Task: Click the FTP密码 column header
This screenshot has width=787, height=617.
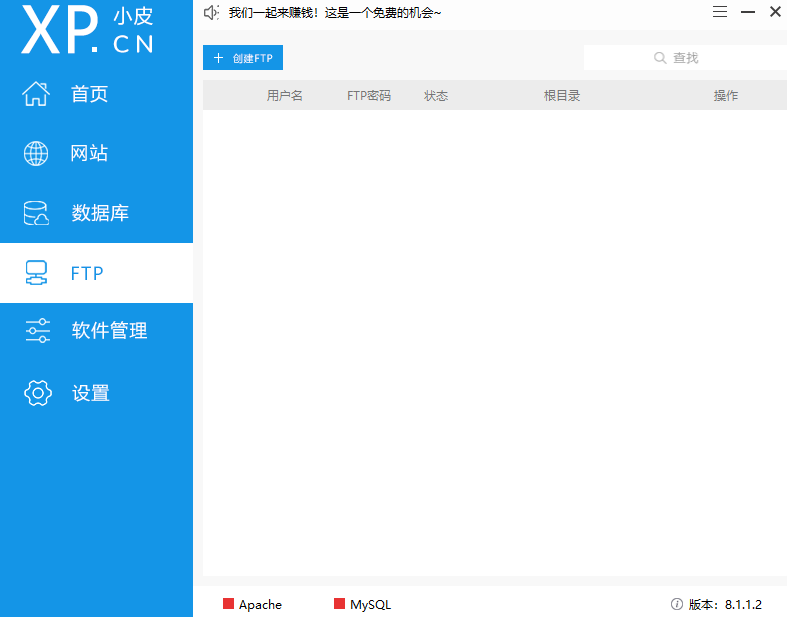Action: coord(369,95)
